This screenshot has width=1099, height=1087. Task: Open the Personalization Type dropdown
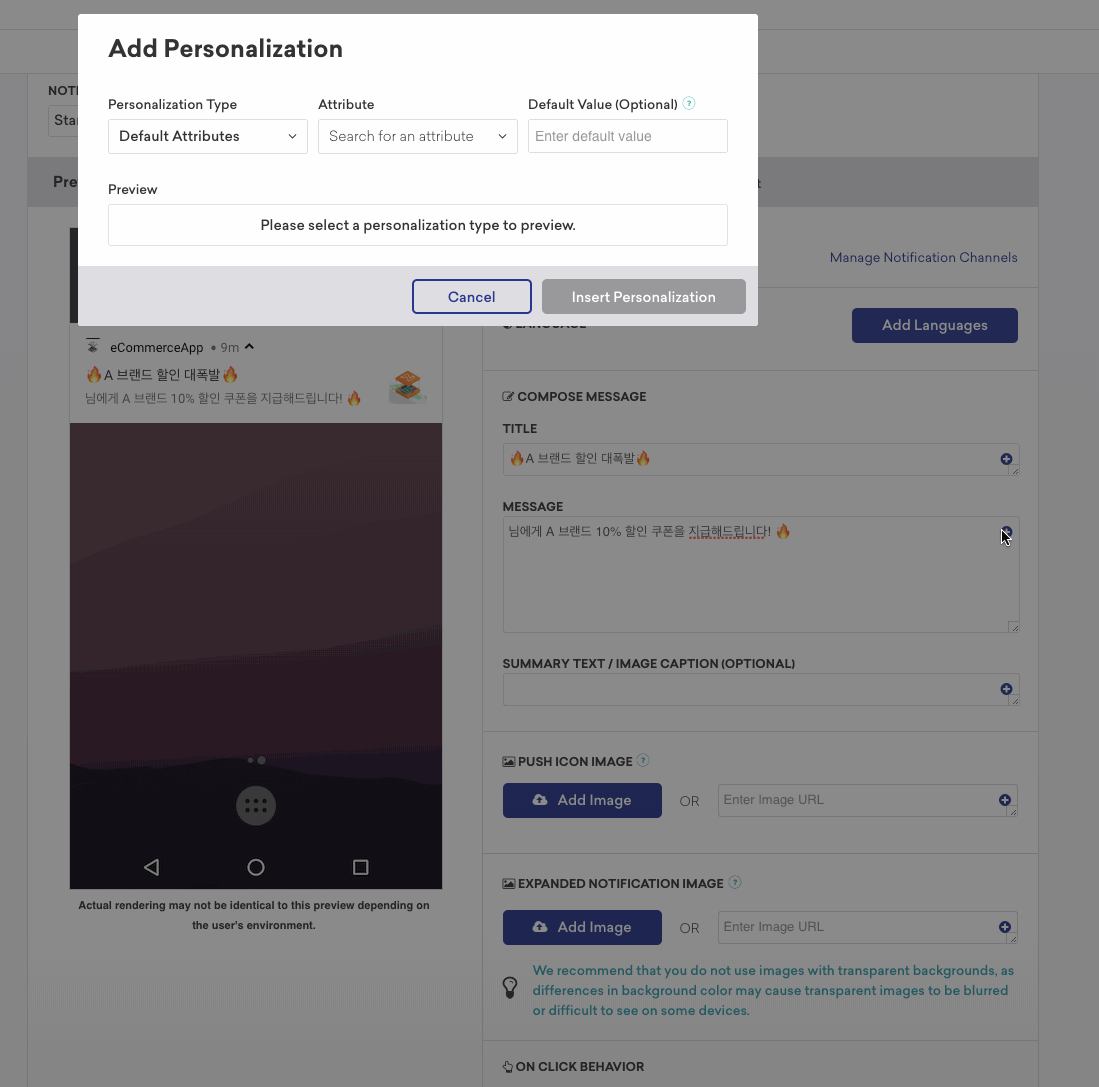[x=207, y=136]
